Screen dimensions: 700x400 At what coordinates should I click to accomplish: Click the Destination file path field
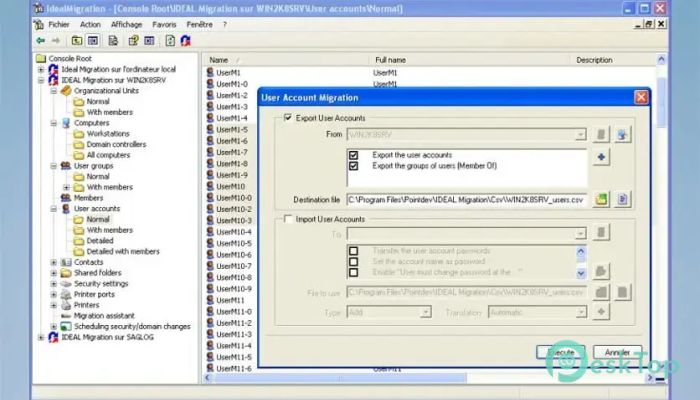(466, 200)
